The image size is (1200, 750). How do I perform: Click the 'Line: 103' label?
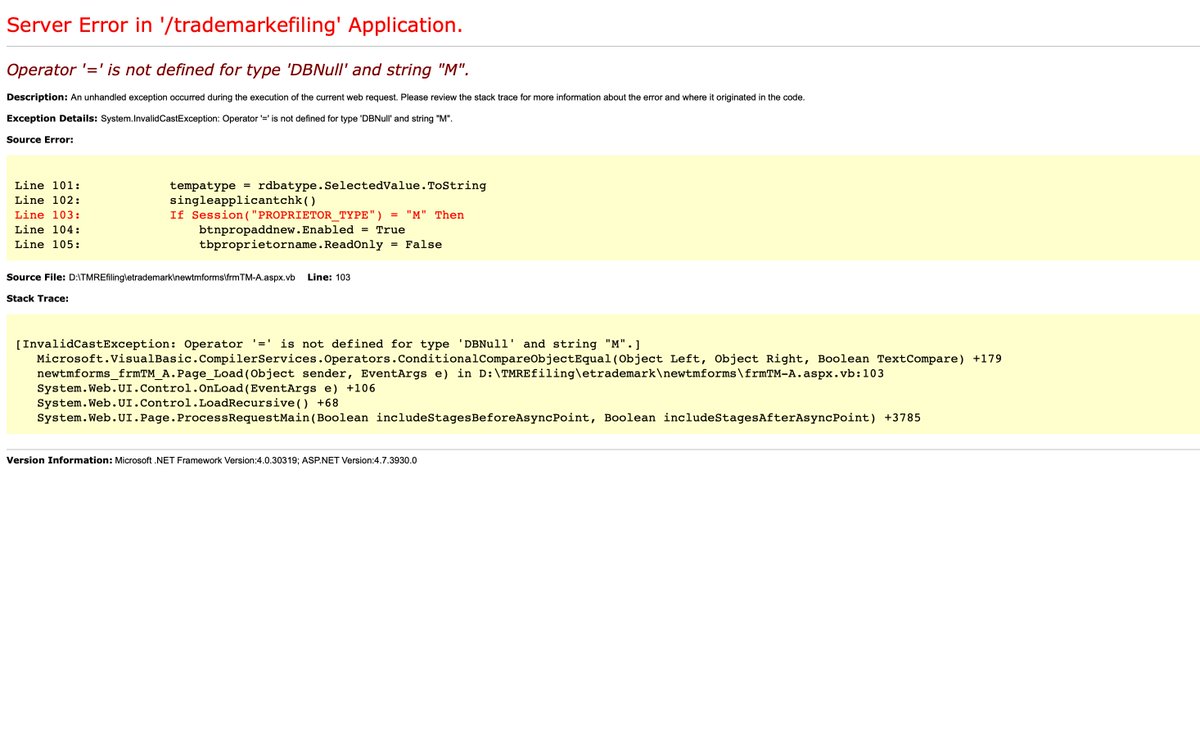[329, 276]
